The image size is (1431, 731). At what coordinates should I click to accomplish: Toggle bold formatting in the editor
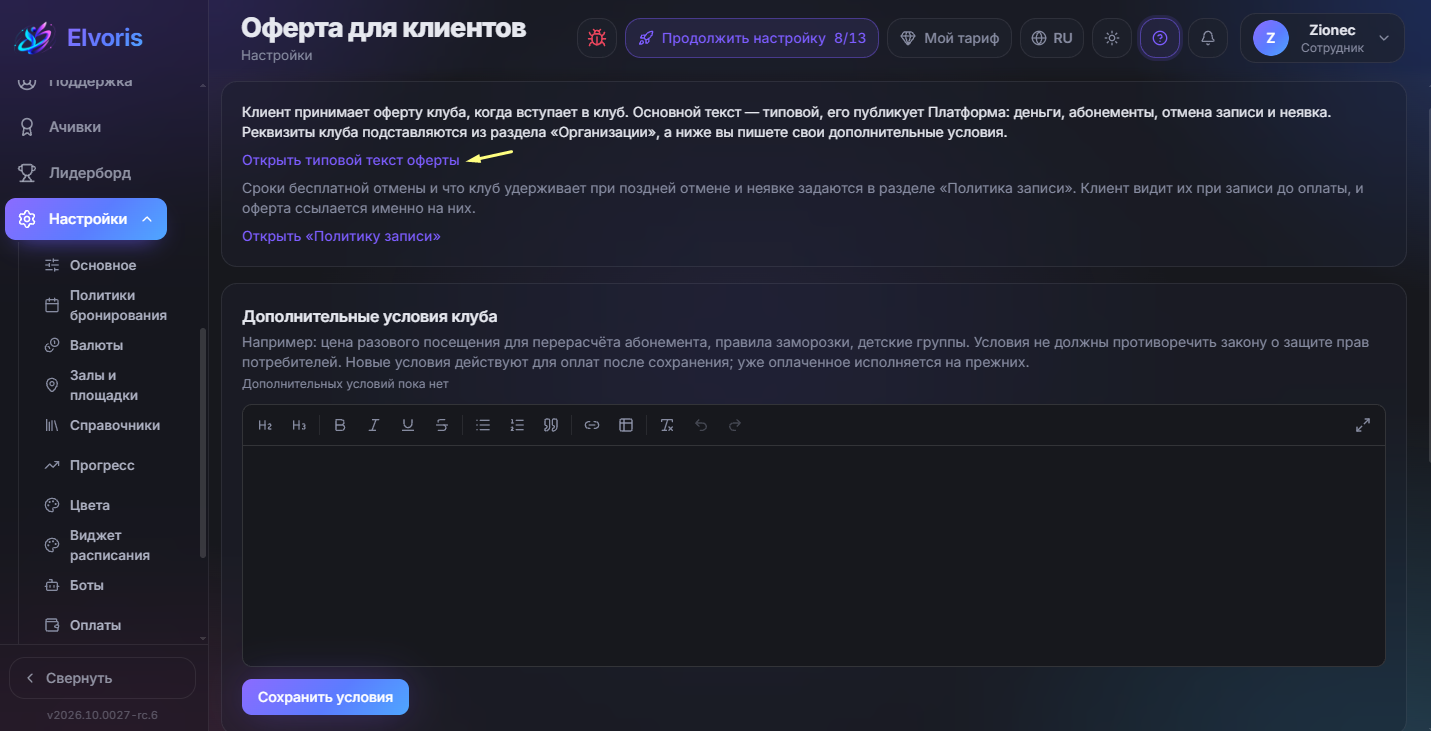tap(340, 425)
